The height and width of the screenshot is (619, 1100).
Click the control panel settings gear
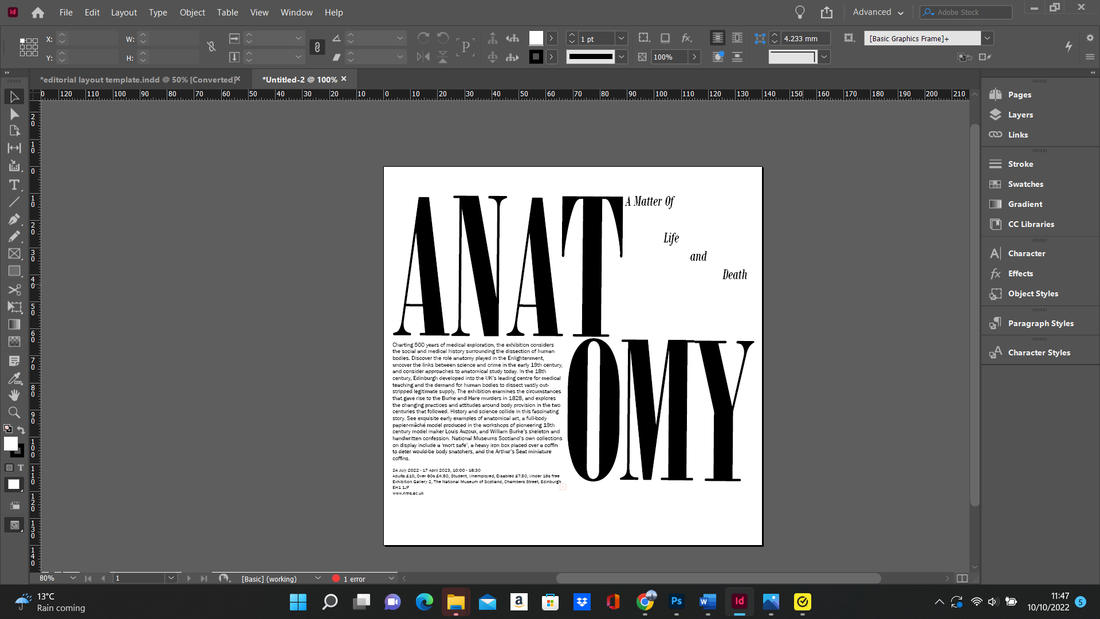pos(1089,38)
